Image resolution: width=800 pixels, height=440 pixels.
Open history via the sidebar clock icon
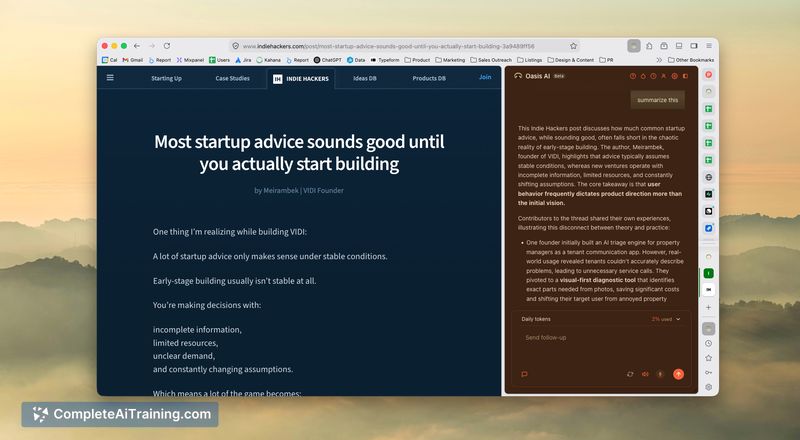click(x=709, y=344)
